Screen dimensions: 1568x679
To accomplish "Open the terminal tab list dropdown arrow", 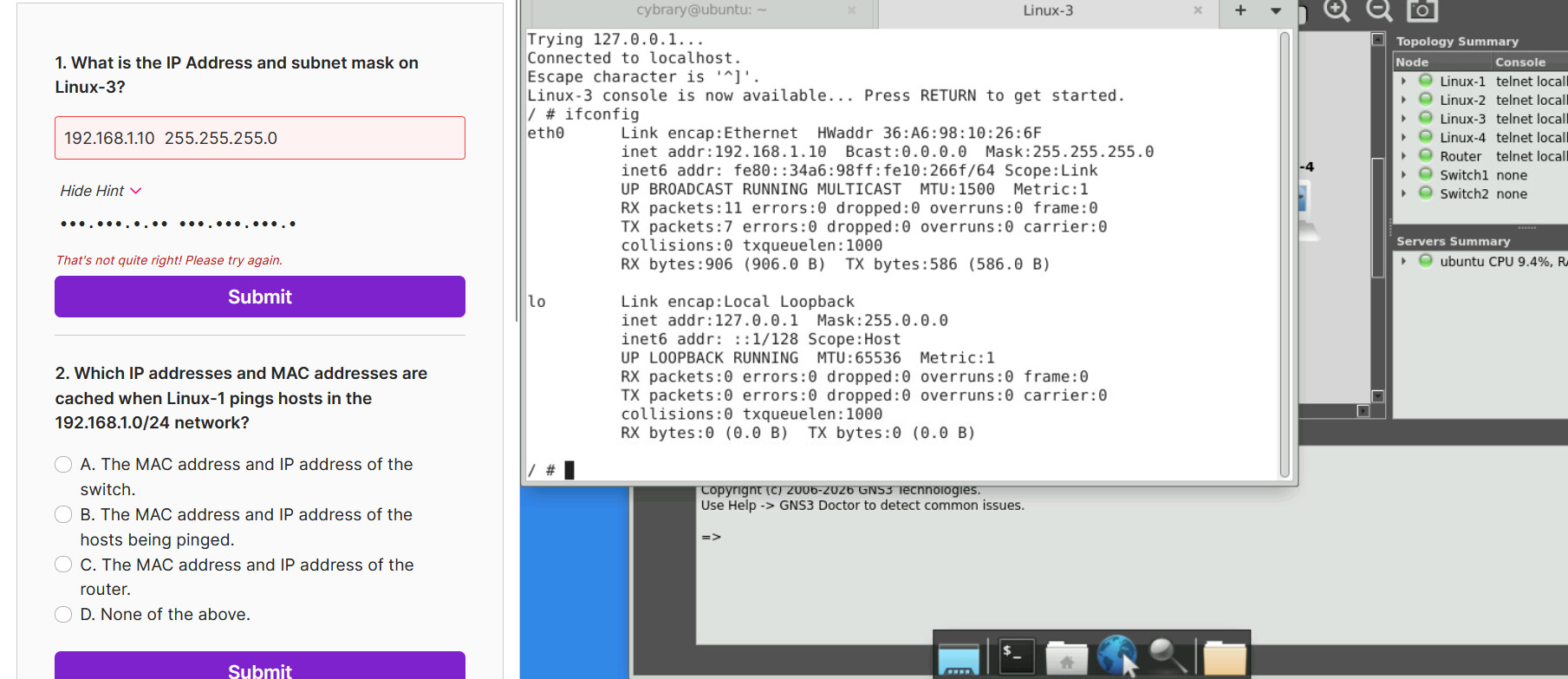I will click(1276, 10).
